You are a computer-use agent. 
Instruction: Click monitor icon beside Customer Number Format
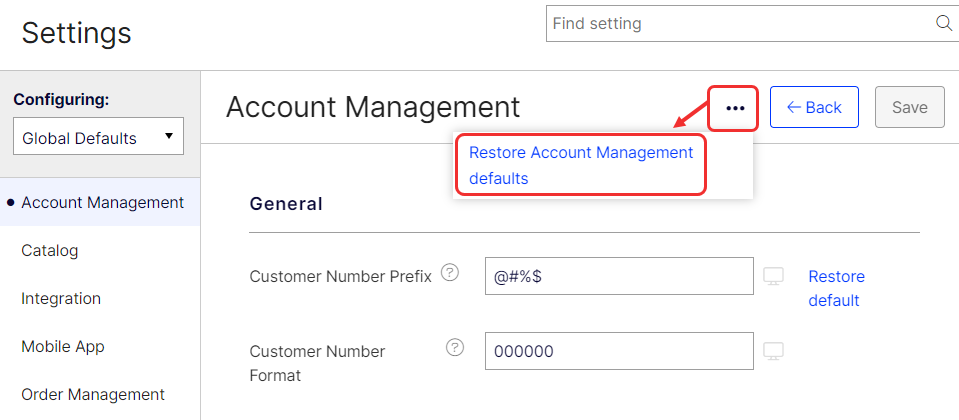pyautogui.click(x=774, y=352)
